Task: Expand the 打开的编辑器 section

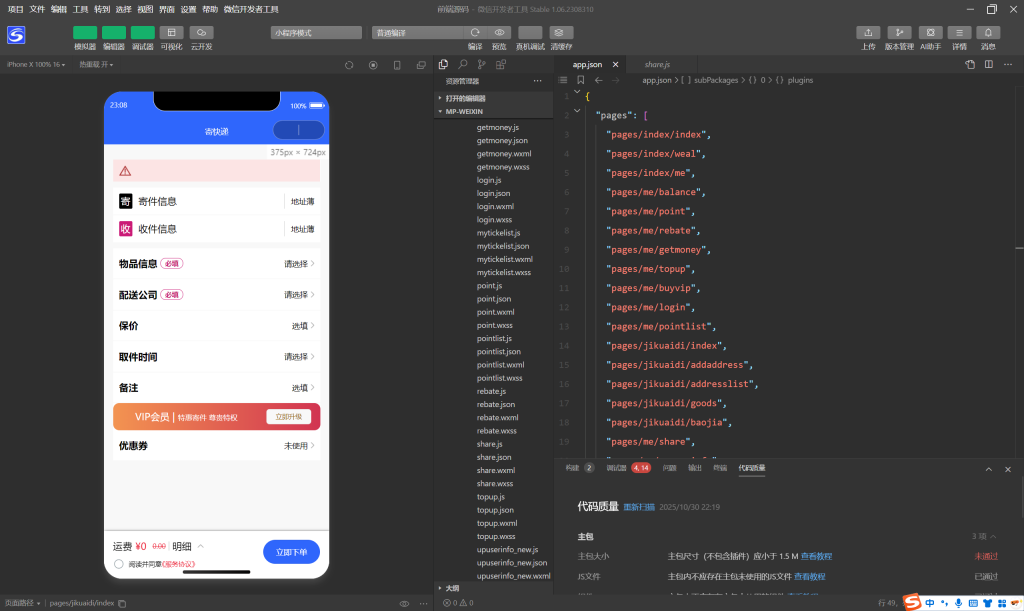Action: point(465,98)
